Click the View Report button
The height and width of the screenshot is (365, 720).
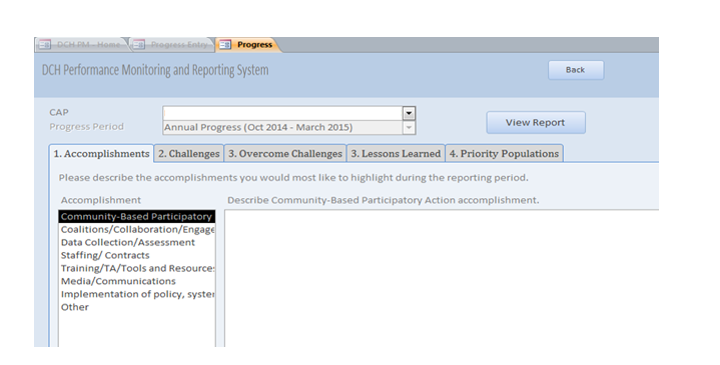click(535, 123)
